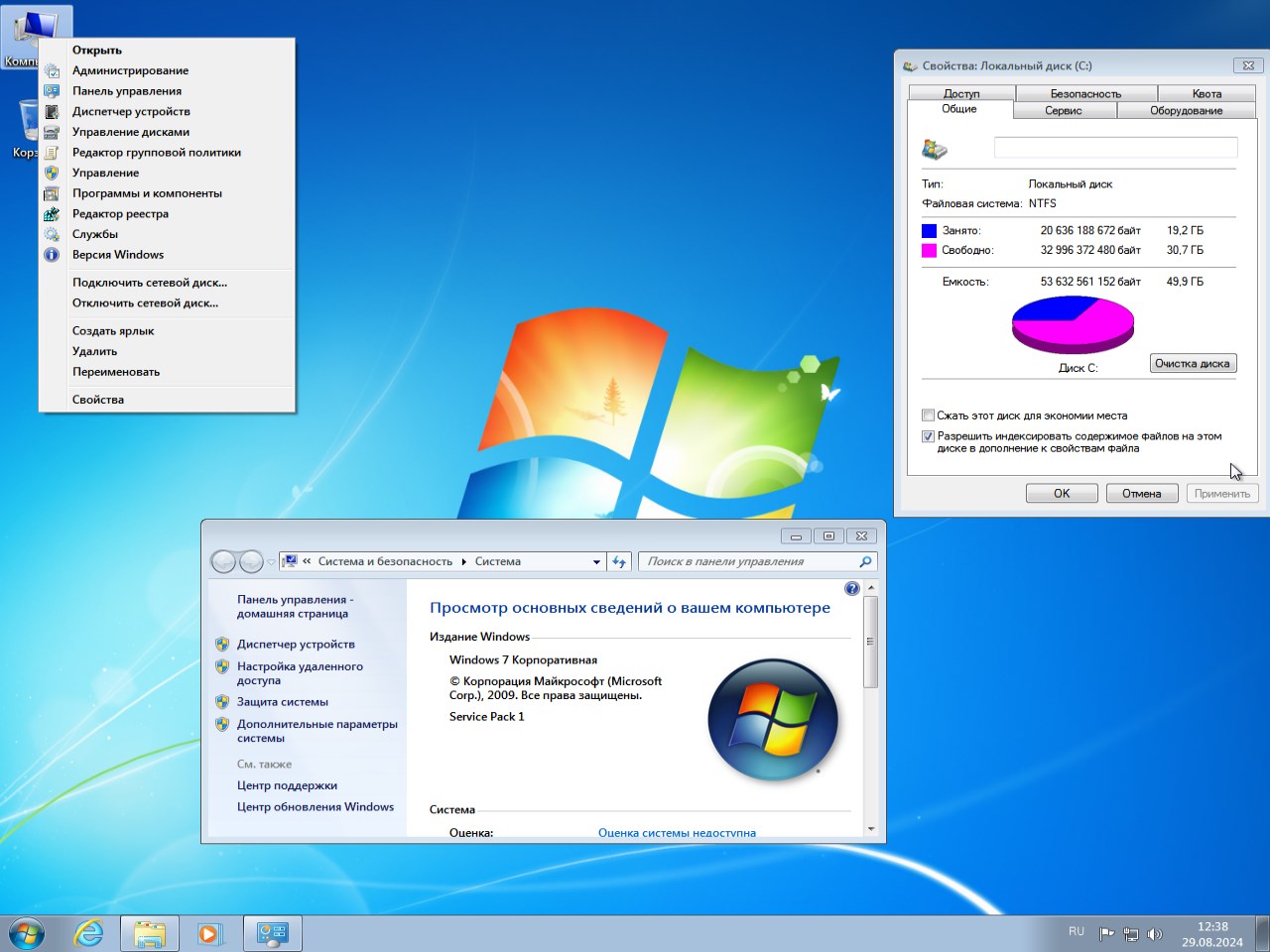Viewport: 1270px width, 952px height.
Task: Select Создать ярлык in context menu
Action: click(x=167, y=331)
